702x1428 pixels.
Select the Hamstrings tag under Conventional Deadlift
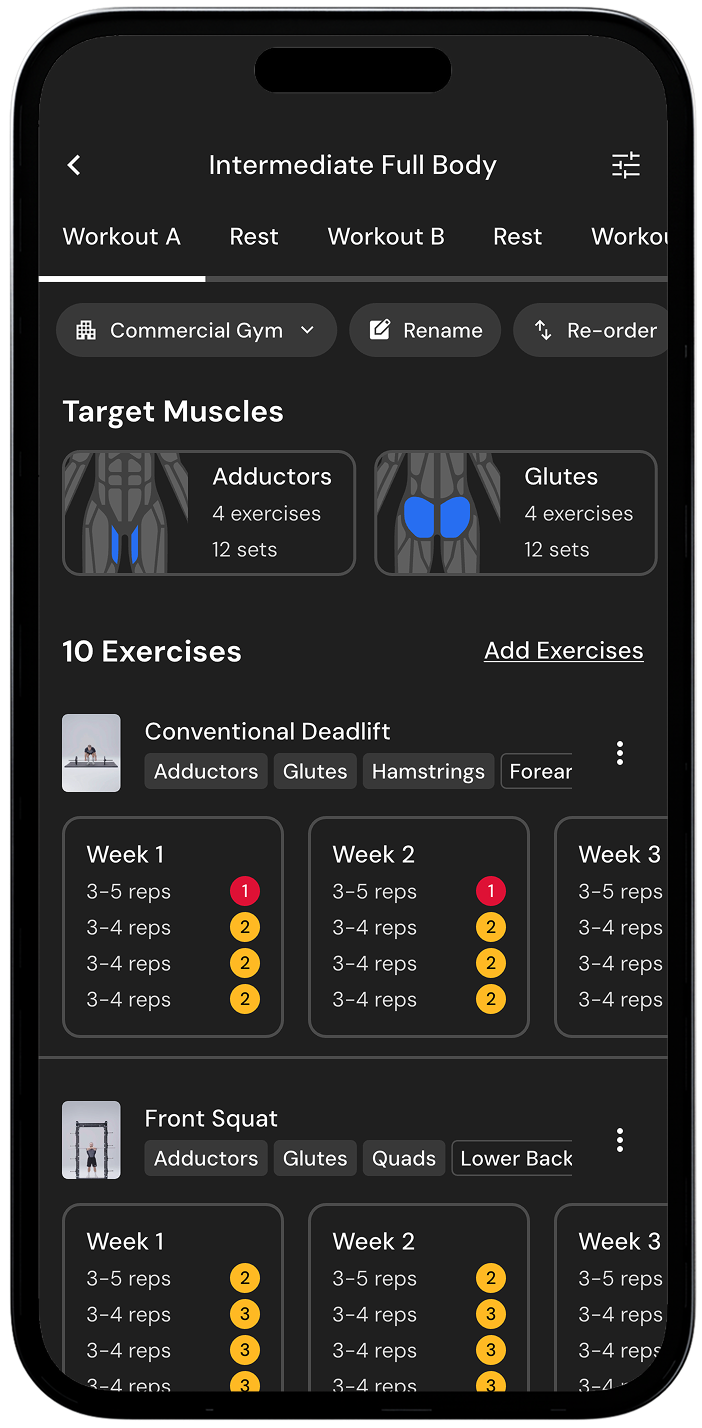coord(428,771)
